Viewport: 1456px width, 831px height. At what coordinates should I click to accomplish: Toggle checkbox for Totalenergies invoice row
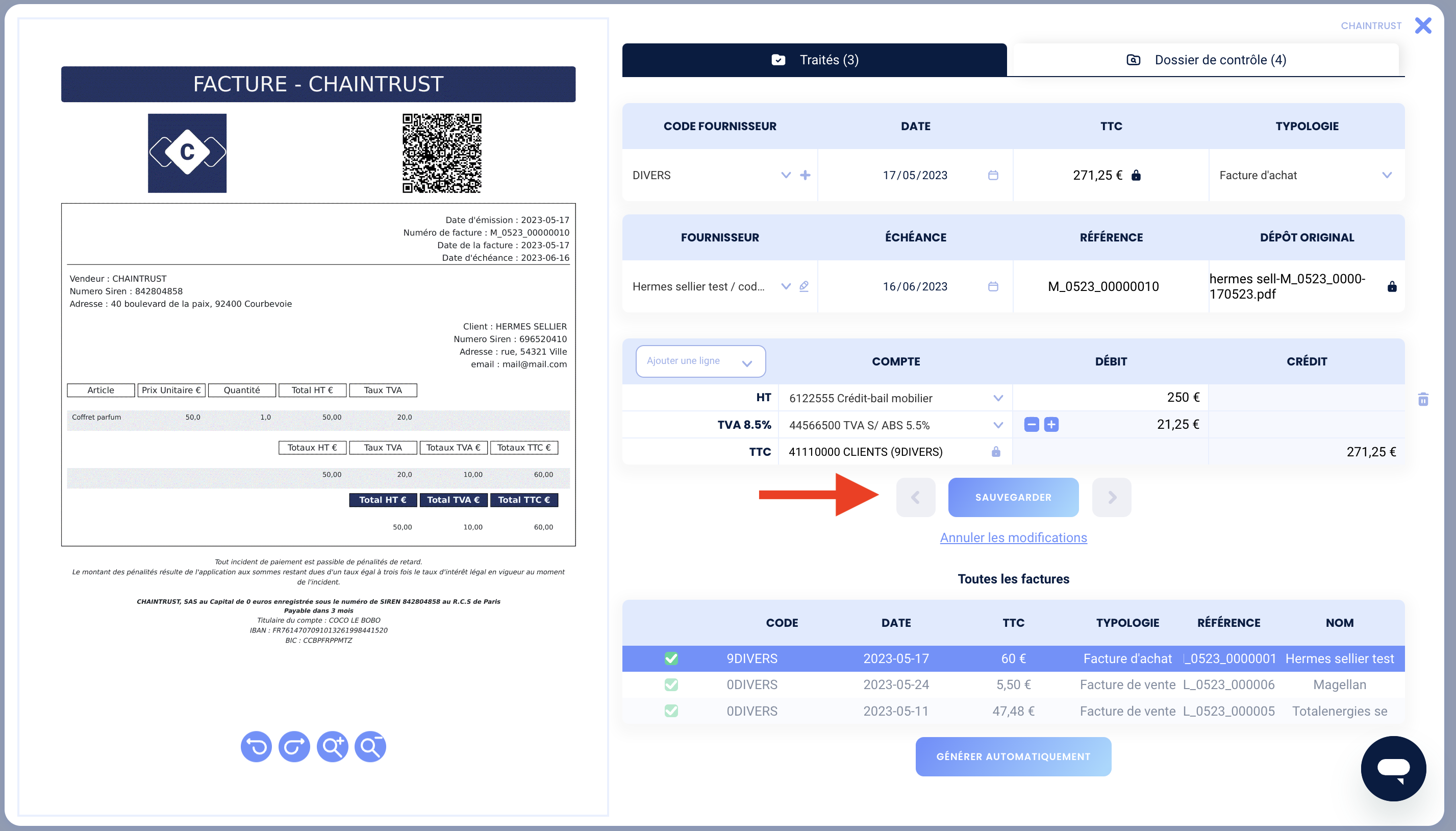671,711
